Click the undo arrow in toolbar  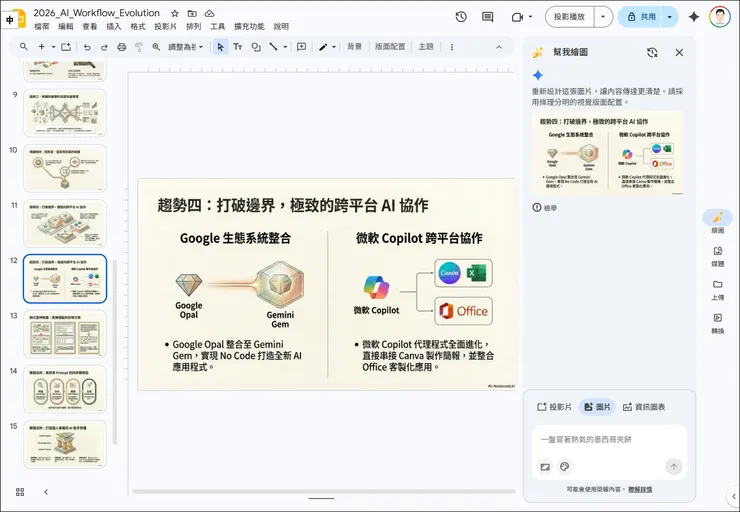click(x=87, y=47)
